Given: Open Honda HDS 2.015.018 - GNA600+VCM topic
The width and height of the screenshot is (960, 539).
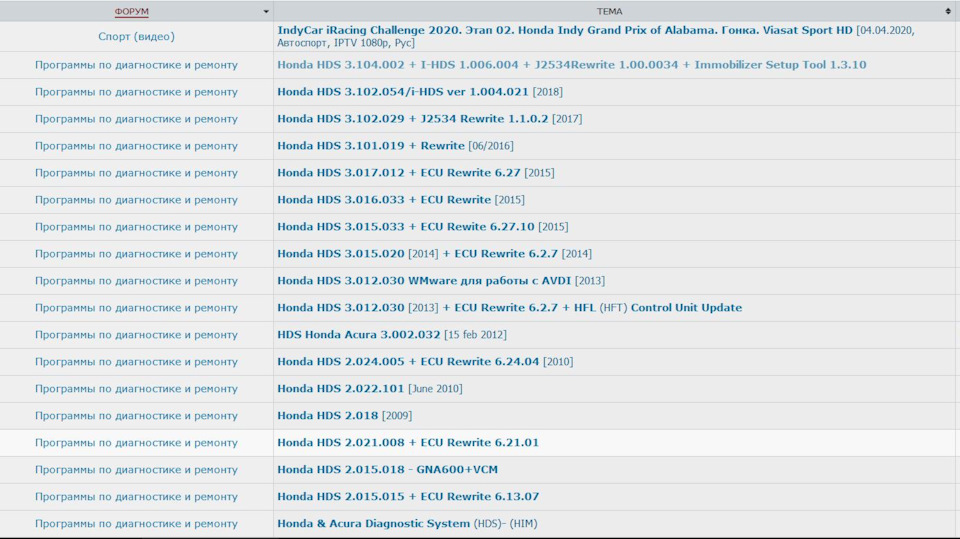Looking at the screenshot, I should pyautogui.click(x=388, y=469).
